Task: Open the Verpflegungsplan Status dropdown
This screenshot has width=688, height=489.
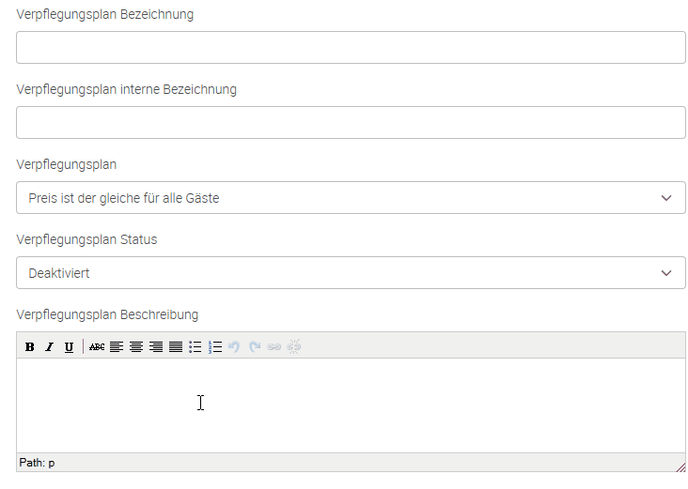Action: [350, 273]
